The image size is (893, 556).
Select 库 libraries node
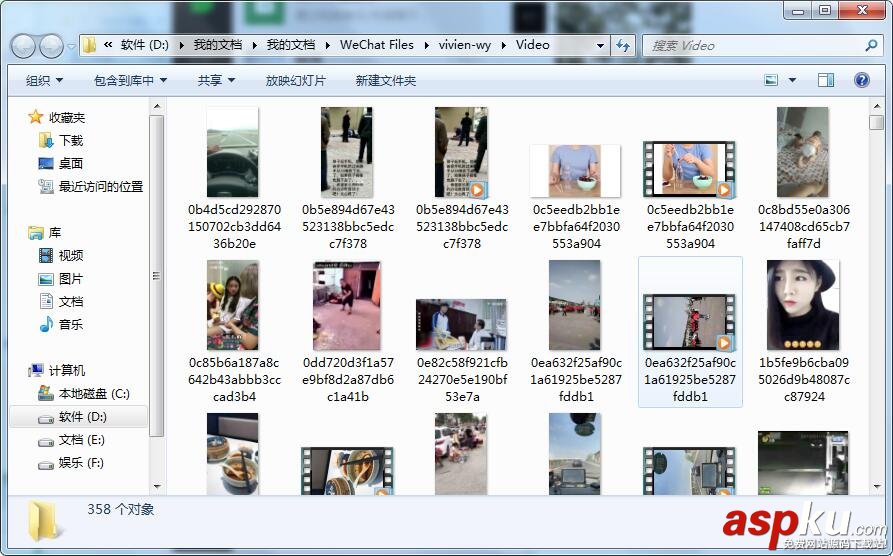pos(44,232)
